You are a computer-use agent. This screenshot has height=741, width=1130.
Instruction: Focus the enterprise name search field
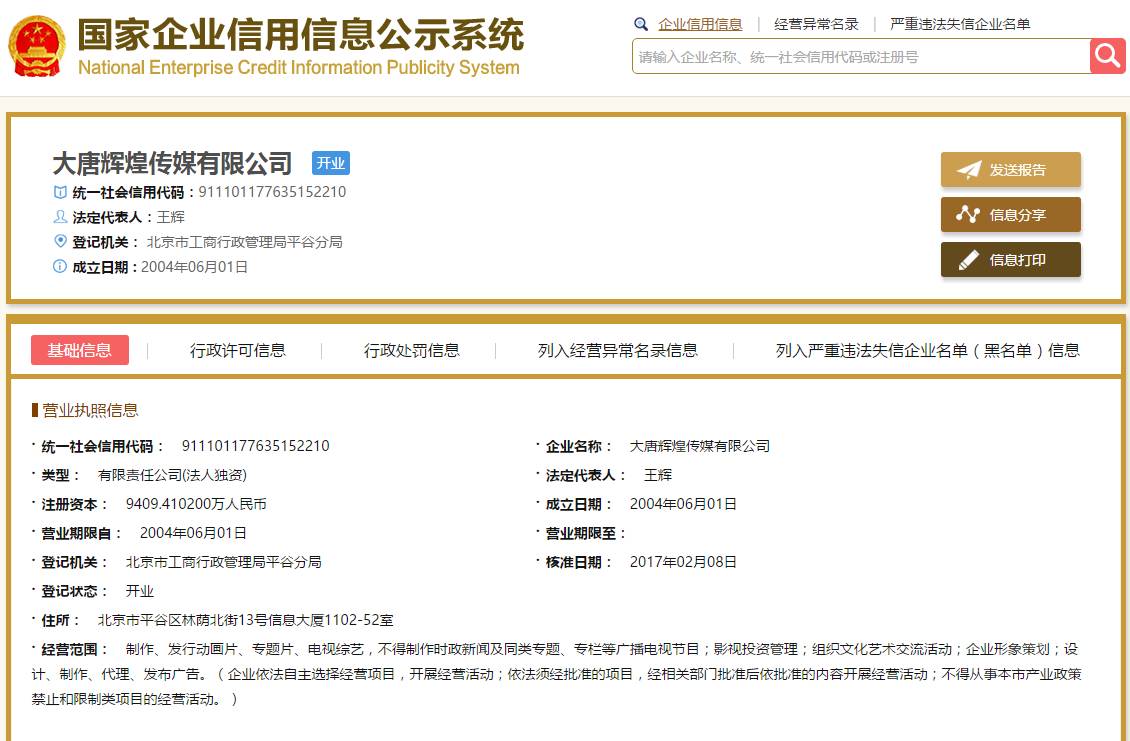point(861,56)
